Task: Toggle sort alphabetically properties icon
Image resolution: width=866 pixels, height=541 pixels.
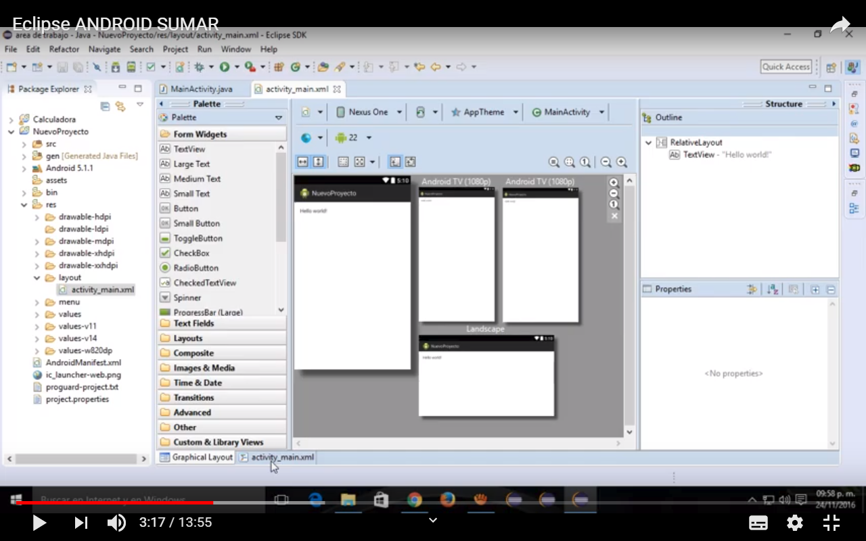Action: point(772,289)
